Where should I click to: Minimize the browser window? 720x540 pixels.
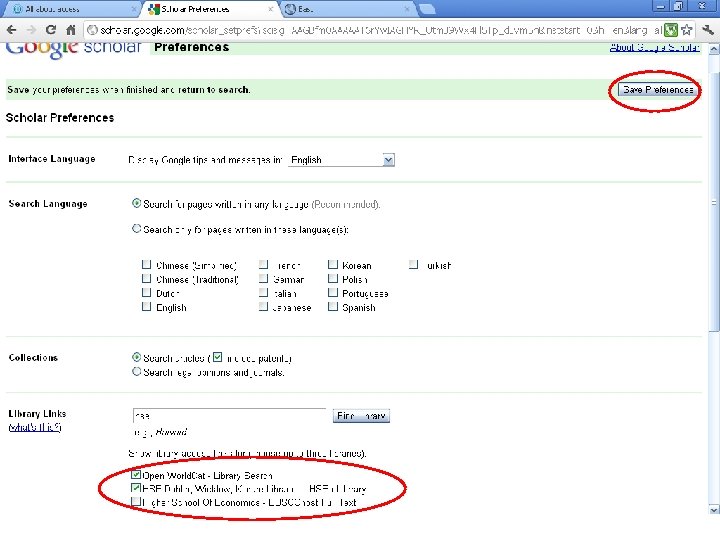click(661, 6)
